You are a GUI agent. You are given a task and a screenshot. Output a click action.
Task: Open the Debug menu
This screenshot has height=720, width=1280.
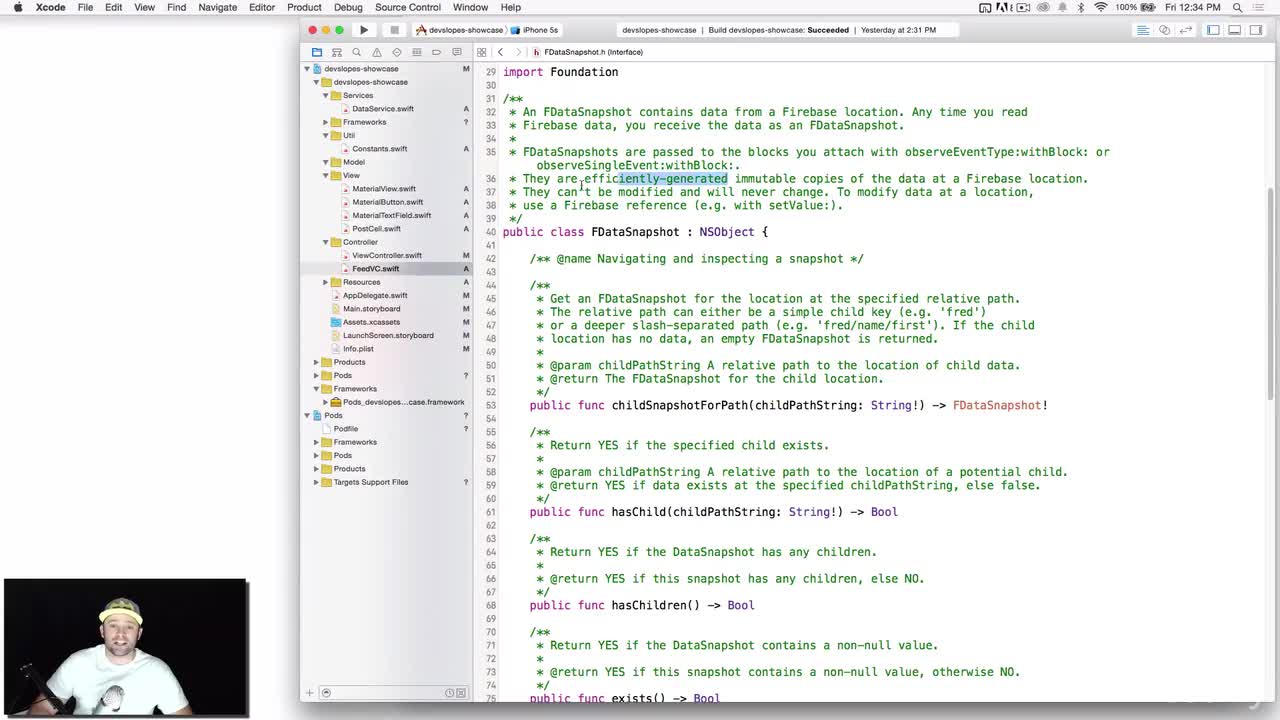pyautogui.click(x=348, y=7)
